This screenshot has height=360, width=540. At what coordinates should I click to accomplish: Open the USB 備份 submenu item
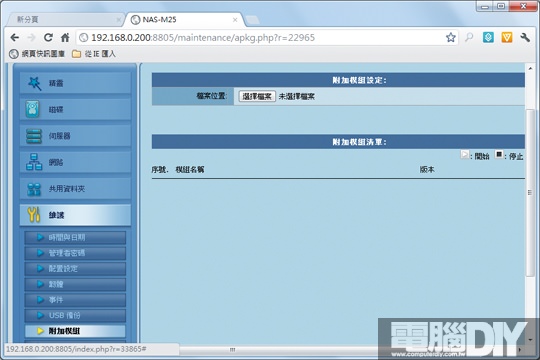coord(75,315)
